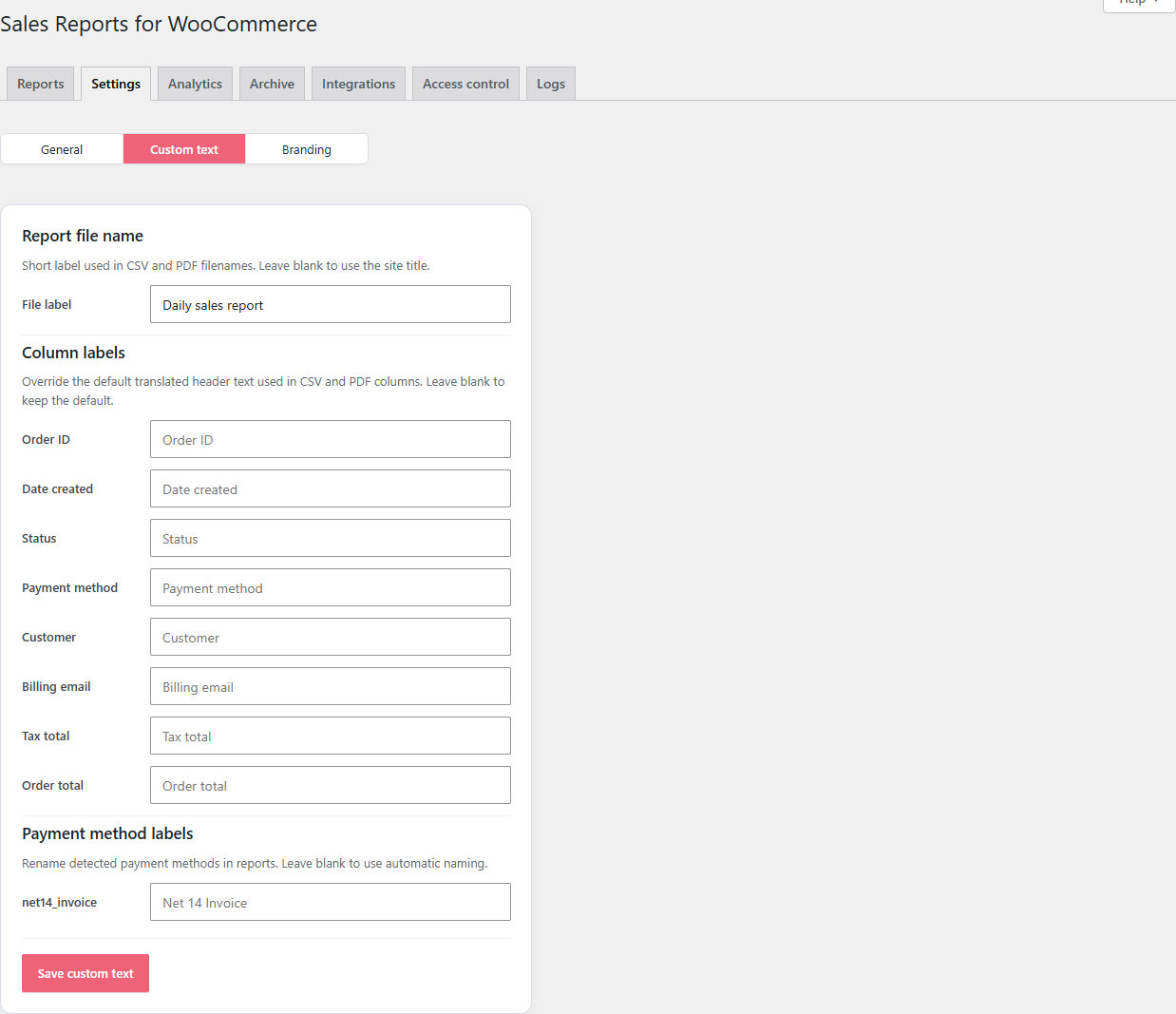Click the Order ID row label
1176x1014 pixels.
click(46, 439)
